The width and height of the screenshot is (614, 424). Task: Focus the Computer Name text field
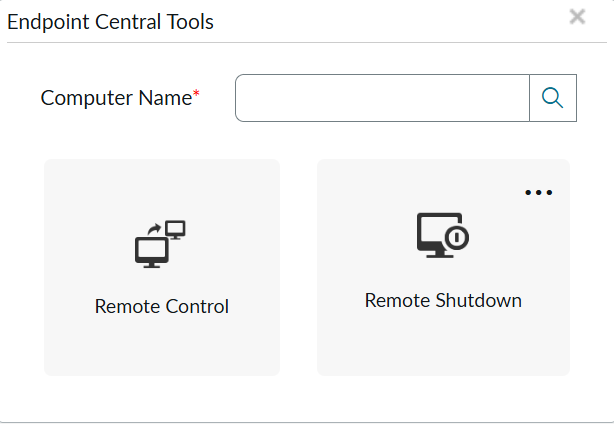click(x=382, y=98)
